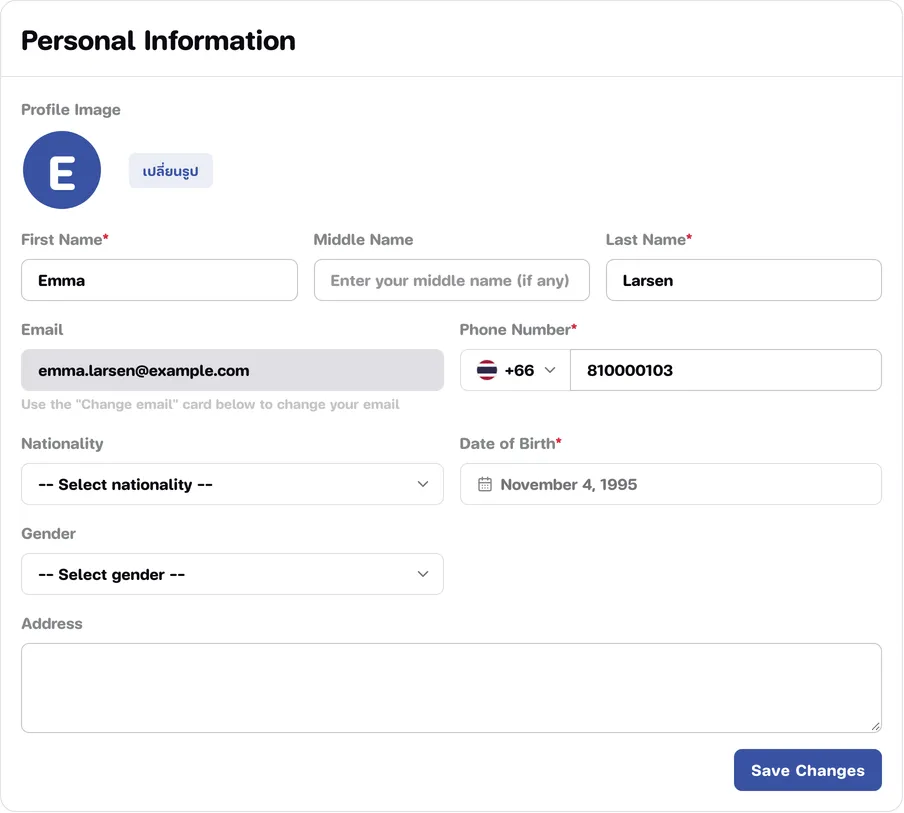This screenshot has width=904, height=813.
Task: Click the blue E profile avatar
Action: tap(62, 170)
